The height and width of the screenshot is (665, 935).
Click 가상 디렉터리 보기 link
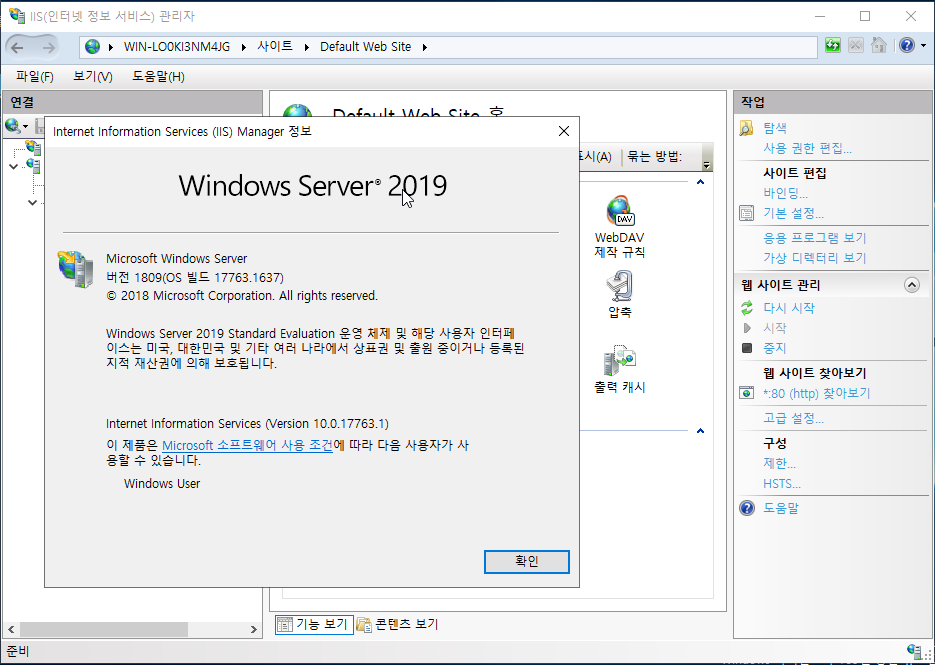coord(815,258)
